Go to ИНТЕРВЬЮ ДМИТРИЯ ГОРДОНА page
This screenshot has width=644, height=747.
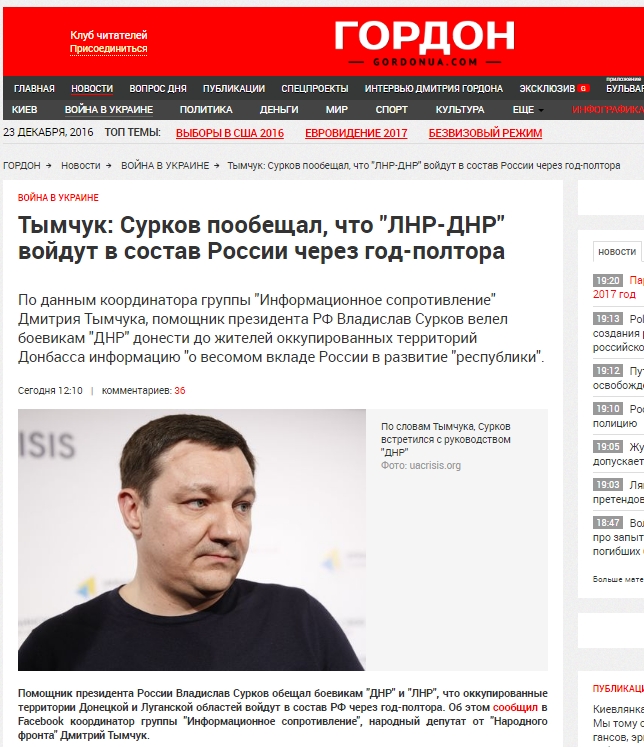tap(433, 89)
